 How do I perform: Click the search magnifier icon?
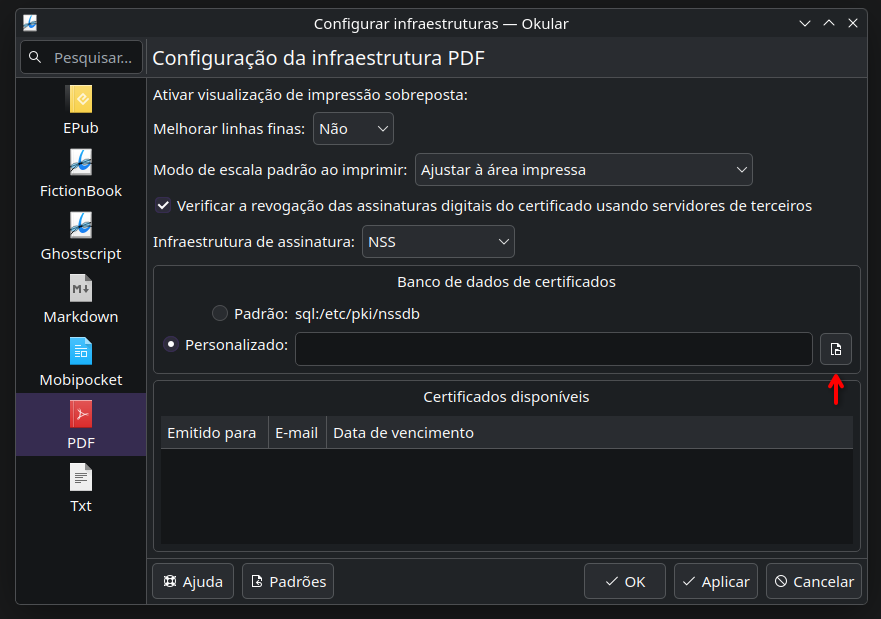tap(35, 57)
